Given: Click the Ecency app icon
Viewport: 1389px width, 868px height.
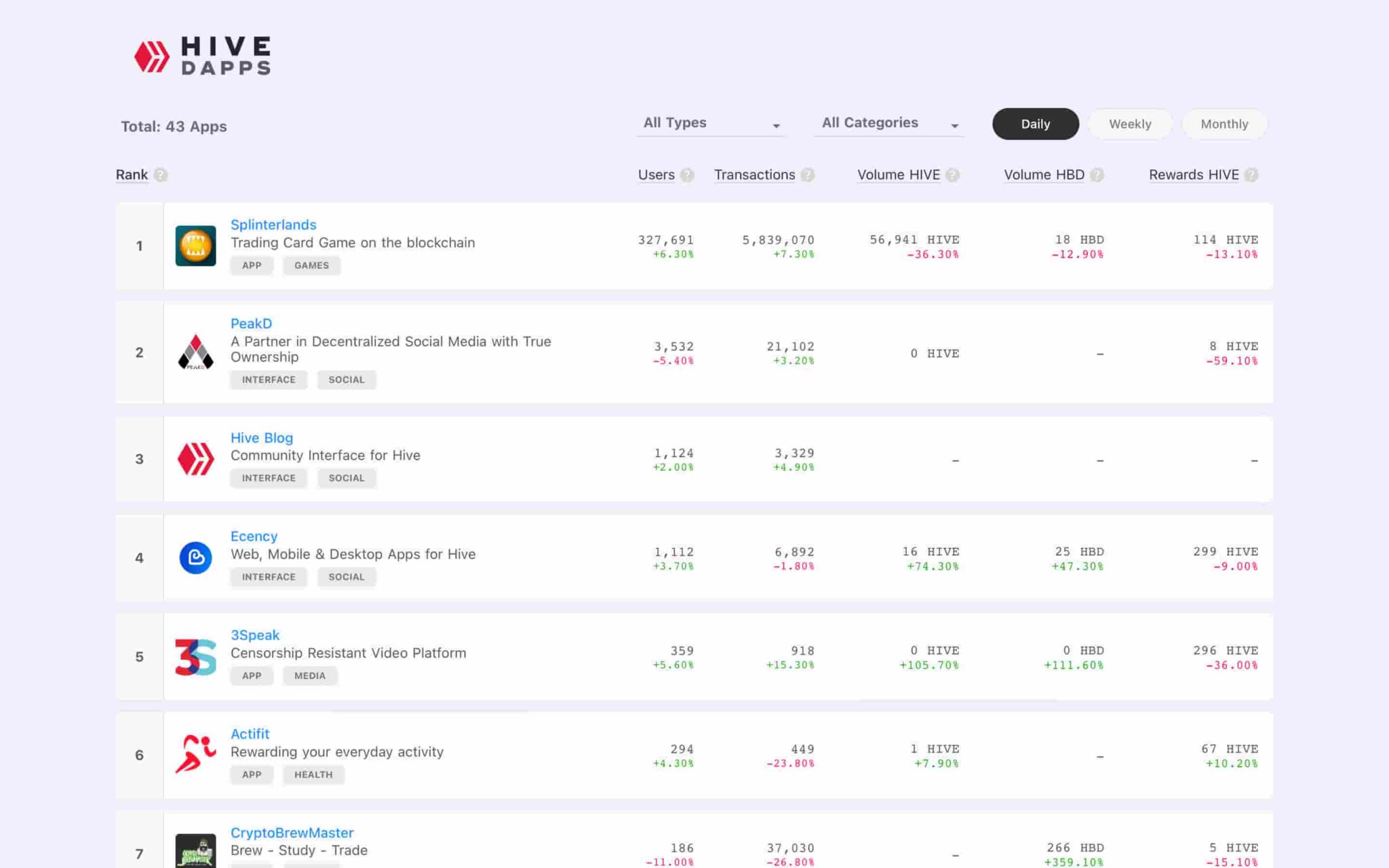Looking at the screenshot, I should click(195, 557).
